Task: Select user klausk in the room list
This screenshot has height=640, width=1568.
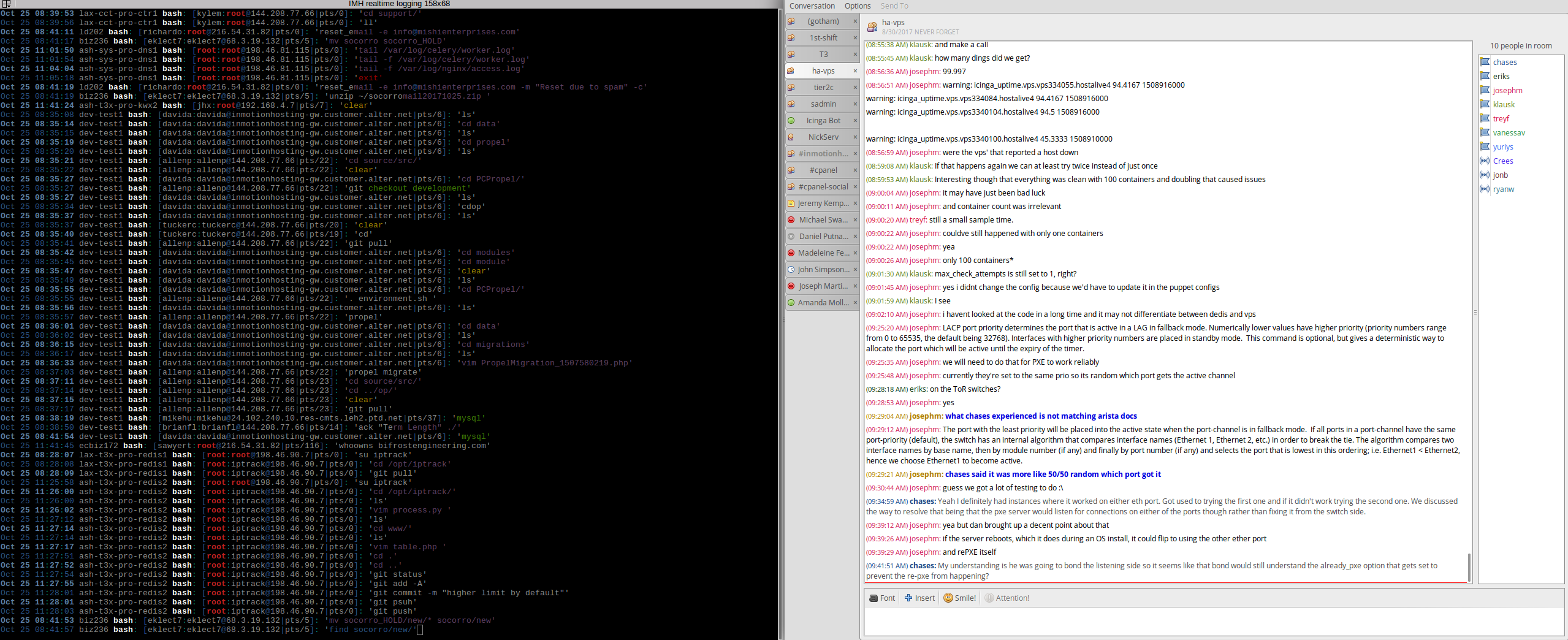Action: point(1504,105)
